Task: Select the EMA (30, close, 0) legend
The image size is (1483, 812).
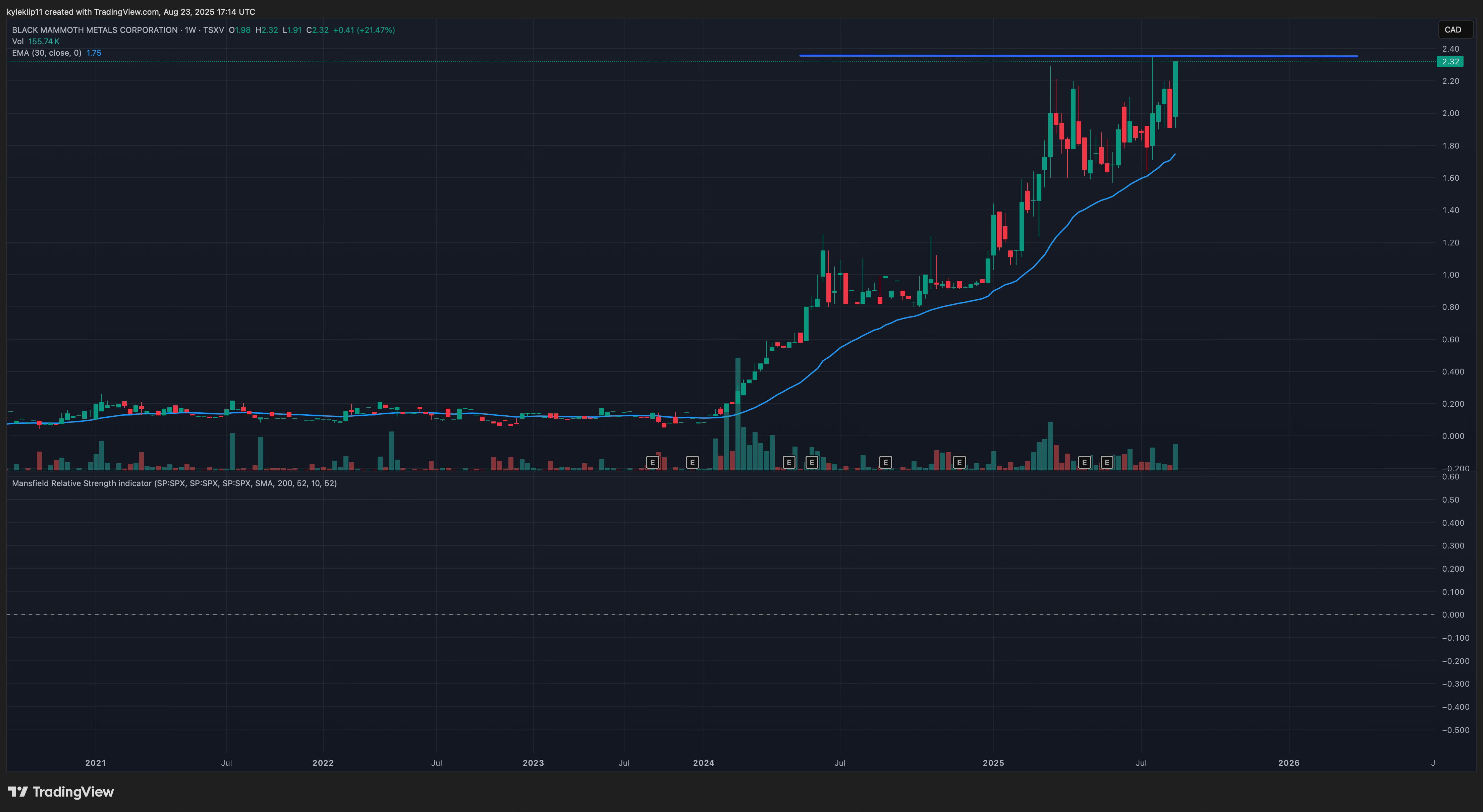Action: (47, 53)
